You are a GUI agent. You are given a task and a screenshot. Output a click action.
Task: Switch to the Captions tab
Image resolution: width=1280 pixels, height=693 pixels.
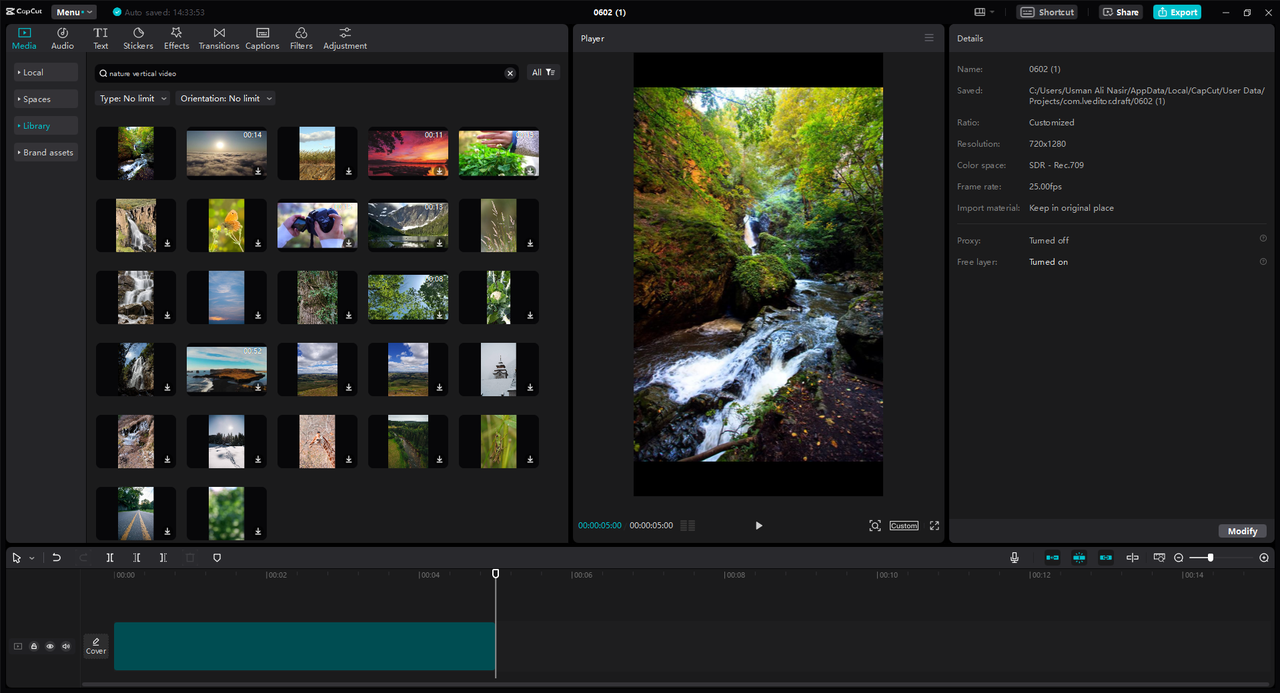point(262,39)
